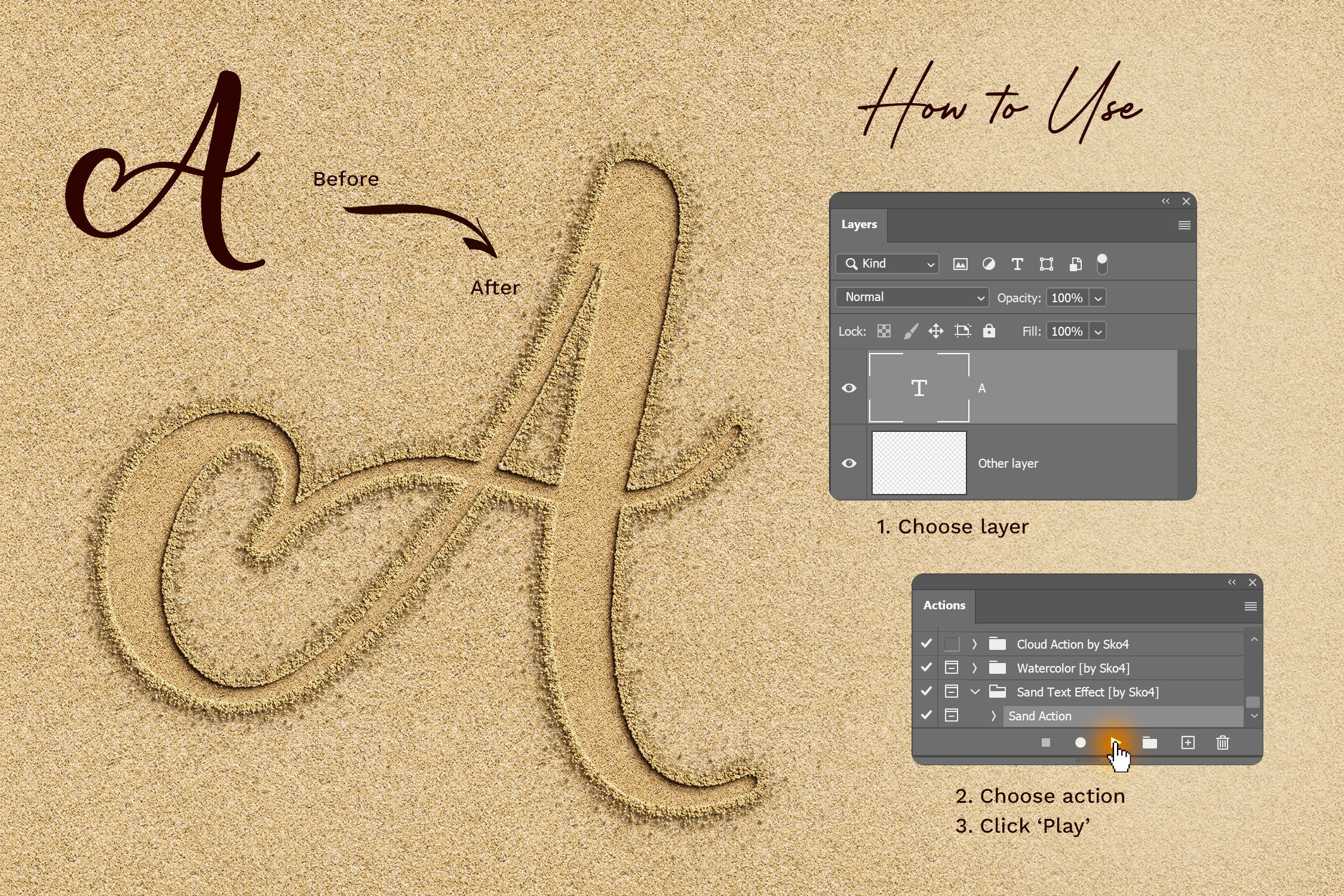Viewport: 1344px width, 896px height.
Task: Toggle visibility of 'Other layer'
Action: 851,464
